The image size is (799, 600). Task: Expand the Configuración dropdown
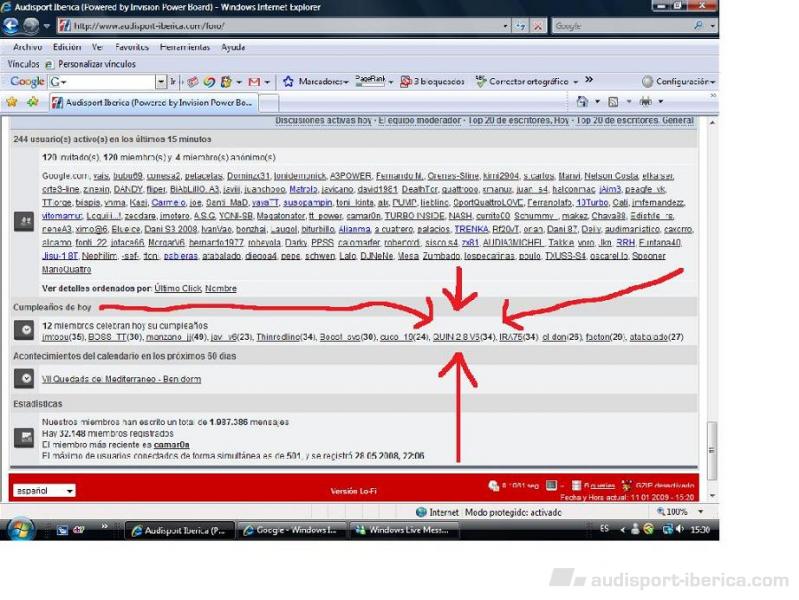[x=679, y=81]
